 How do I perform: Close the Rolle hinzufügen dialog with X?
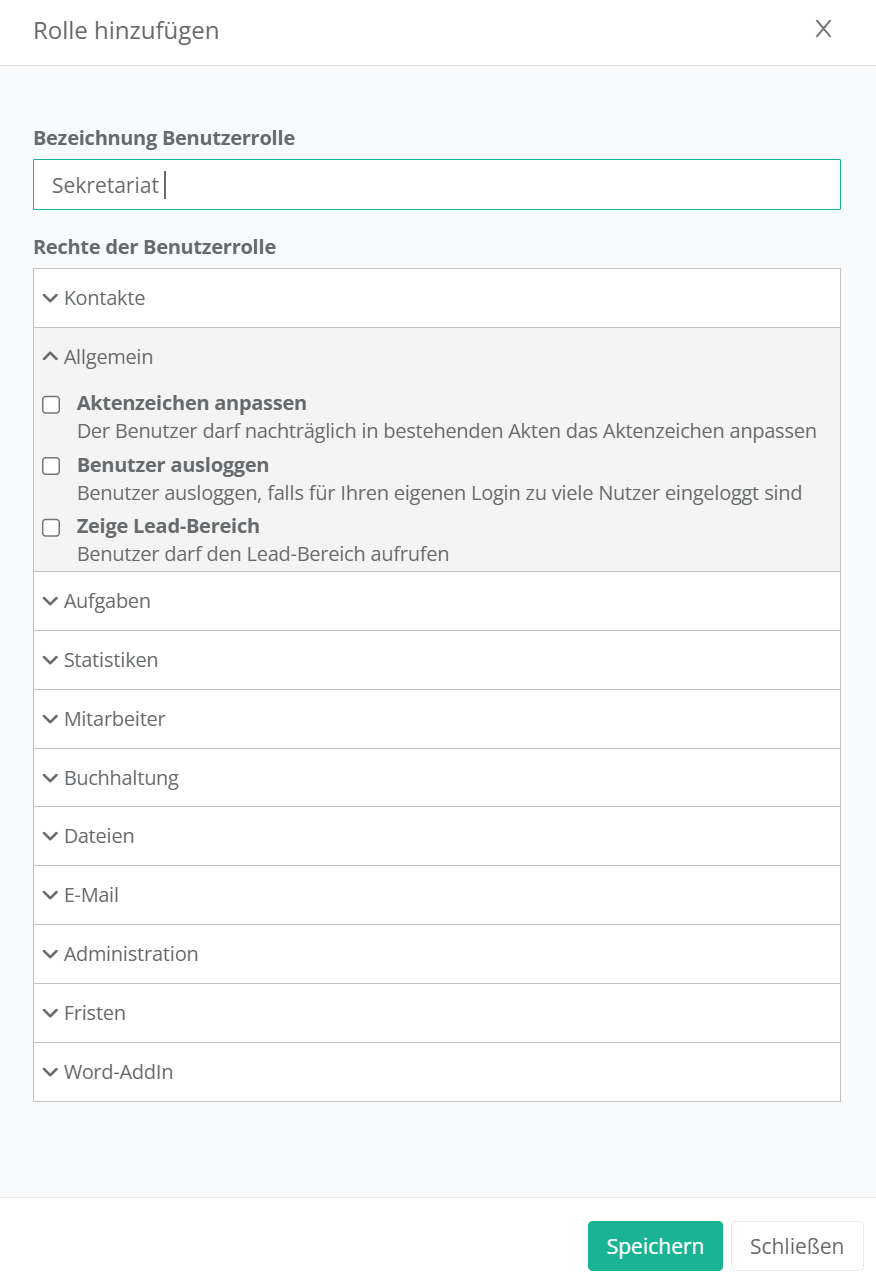click(x=823, y=29)
